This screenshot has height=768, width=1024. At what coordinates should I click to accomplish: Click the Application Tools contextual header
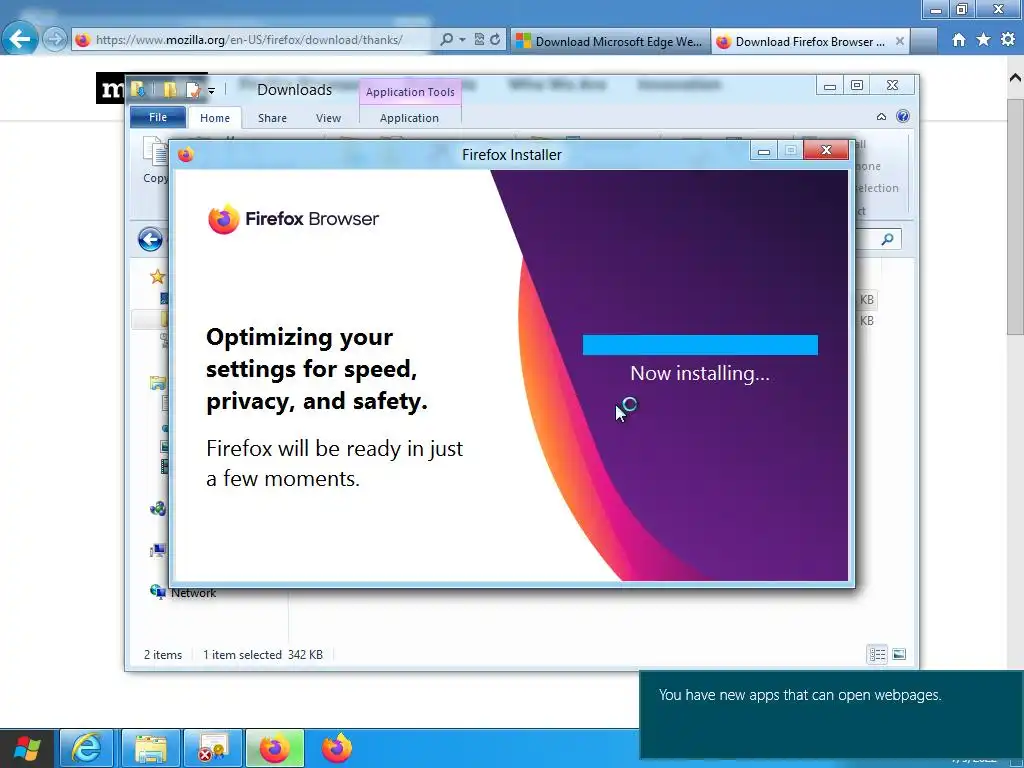pyautogui.click(x=410, y=92)
